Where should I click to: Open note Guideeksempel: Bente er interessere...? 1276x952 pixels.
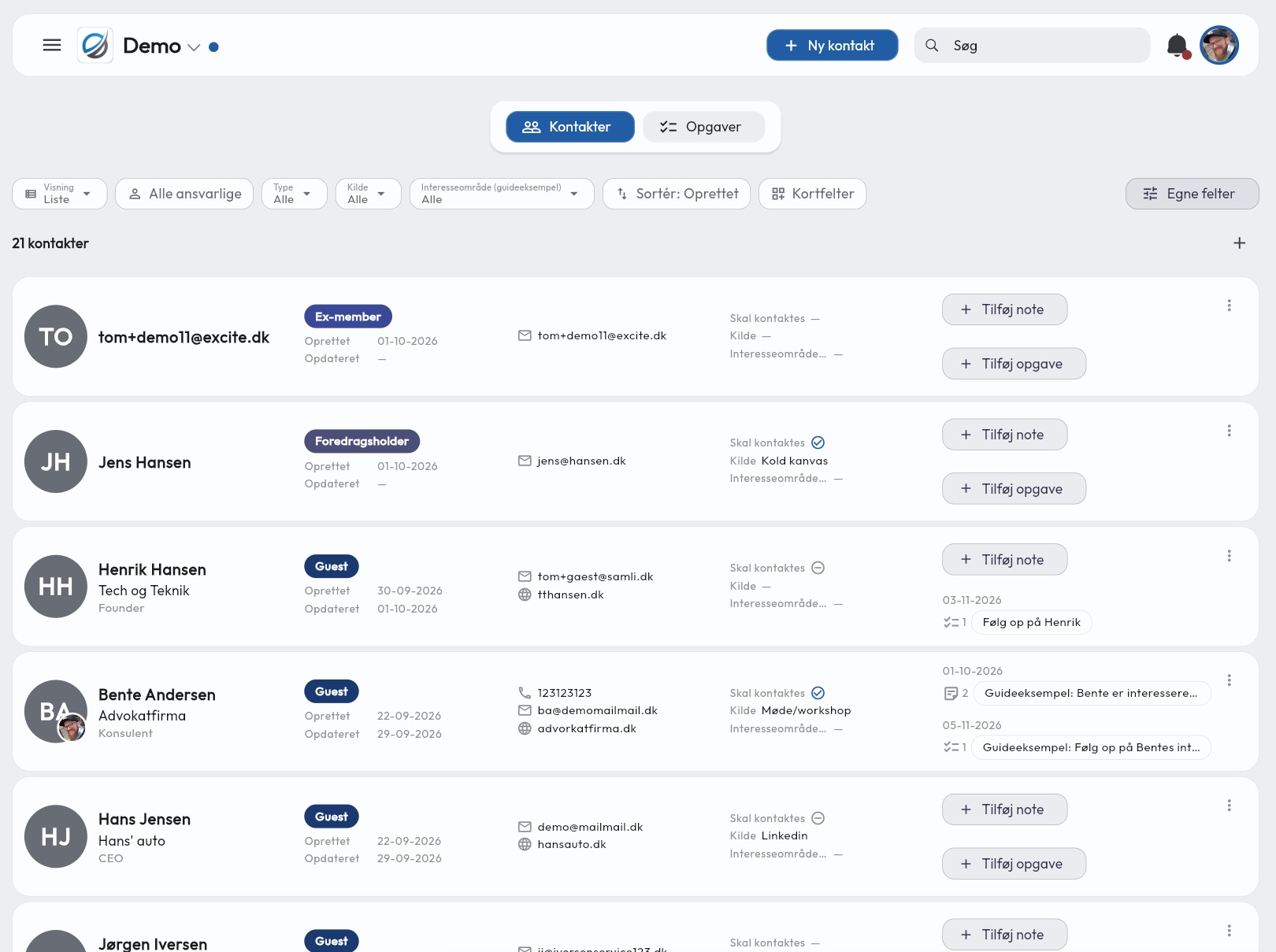[x=1092, y=693]
